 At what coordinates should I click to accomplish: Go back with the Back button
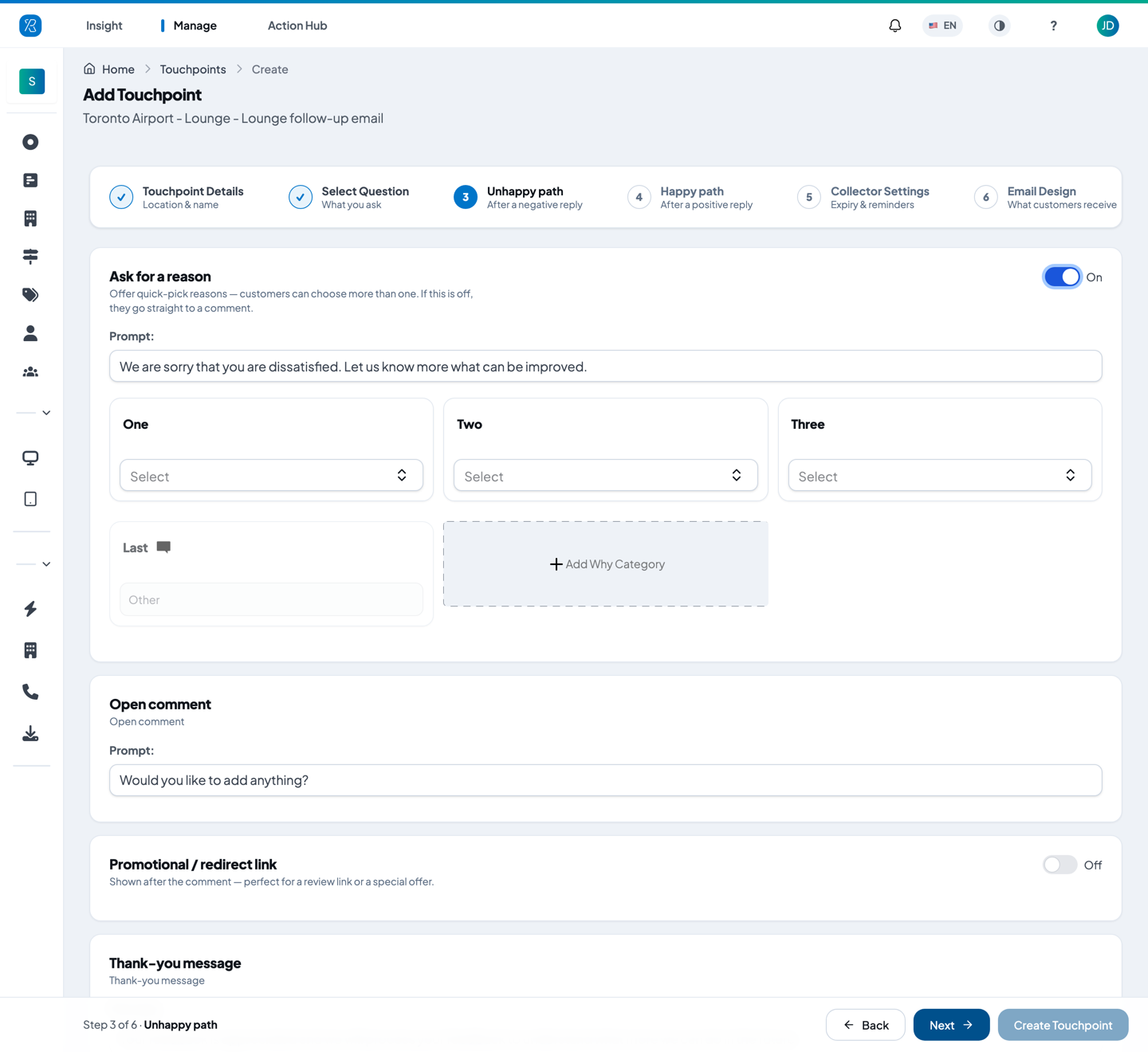coord(866,1025)
